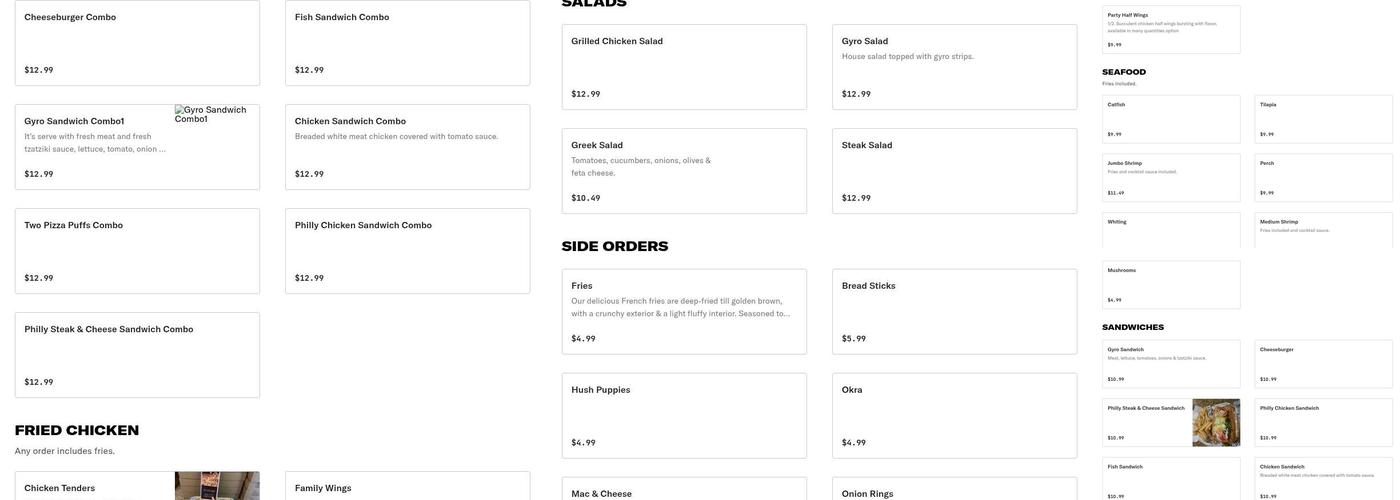Select the Catfish seafood card
Screen dimensions: 1400x500
click(x=1171, y=119)
